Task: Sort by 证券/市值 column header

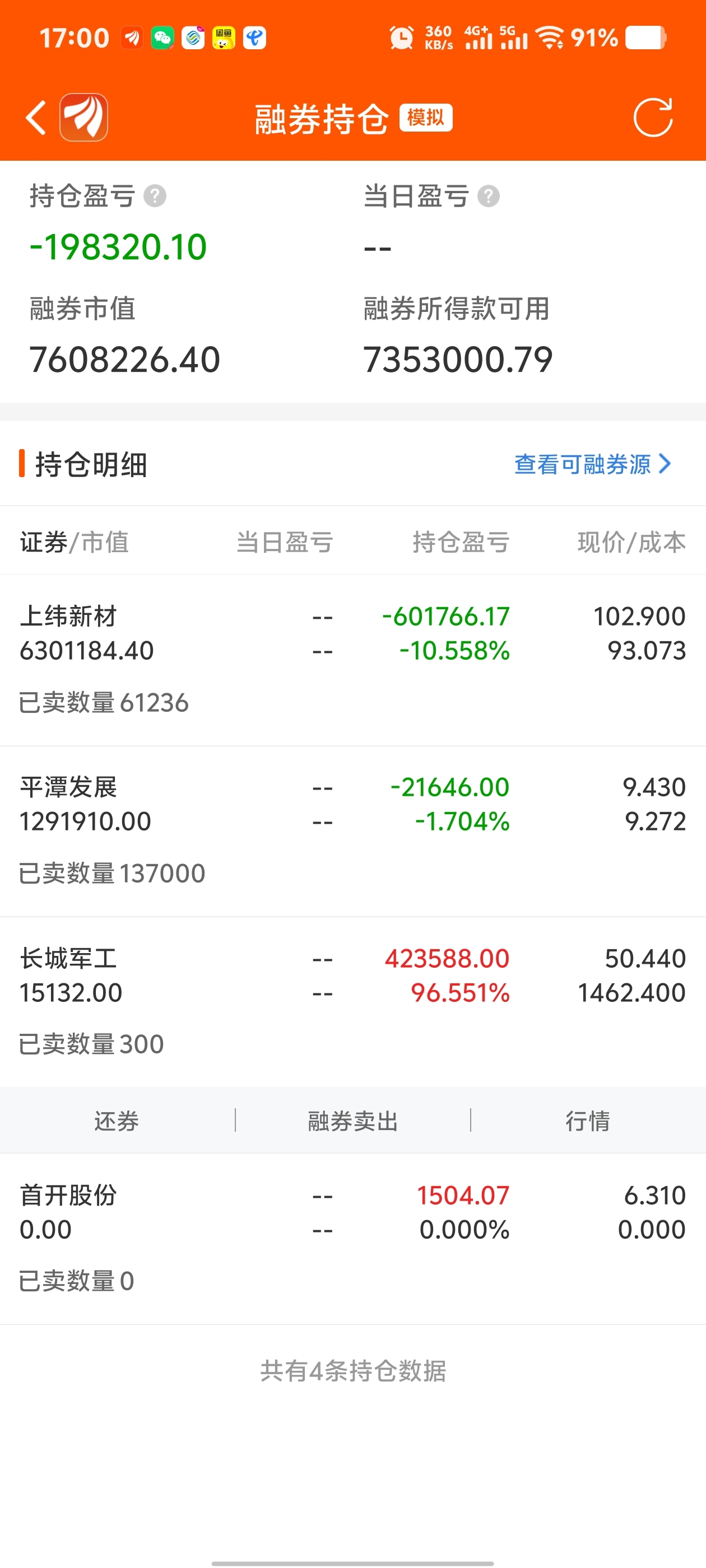Action: coord(74,542)
